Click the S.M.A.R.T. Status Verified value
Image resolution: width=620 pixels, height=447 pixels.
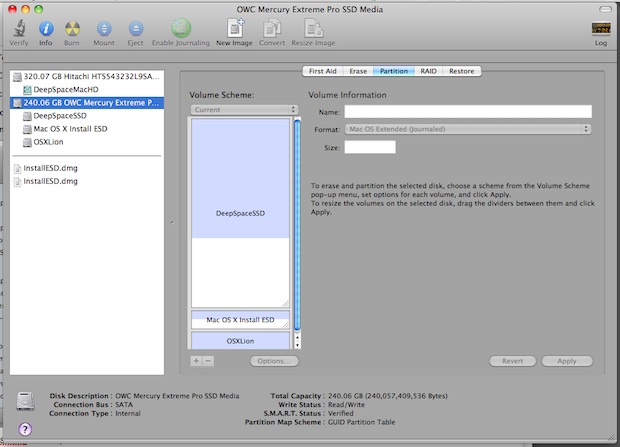[x=340, y=413]
